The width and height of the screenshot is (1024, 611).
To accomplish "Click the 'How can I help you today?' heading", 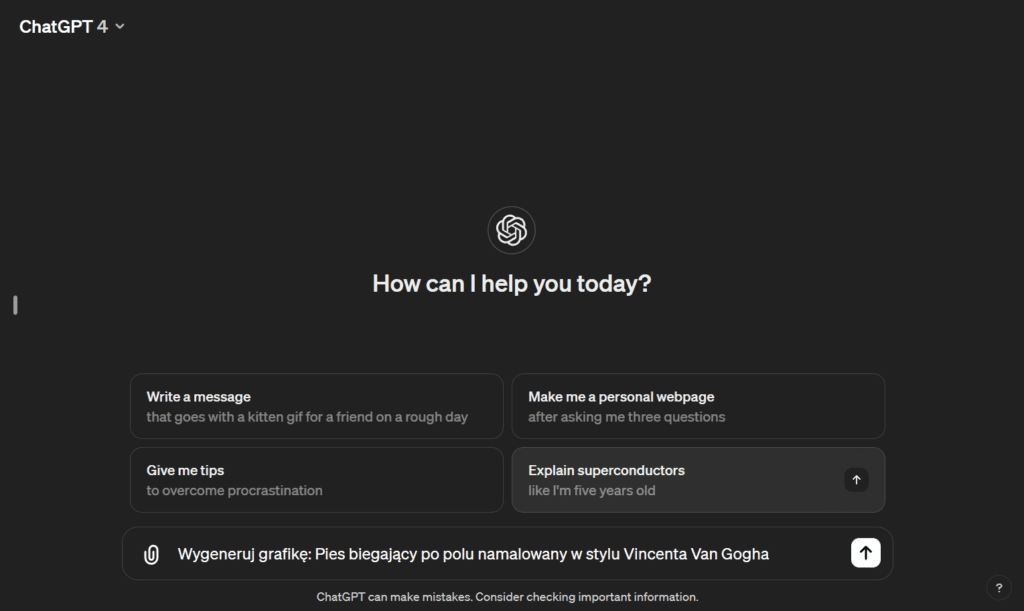I will coord(511,284).
